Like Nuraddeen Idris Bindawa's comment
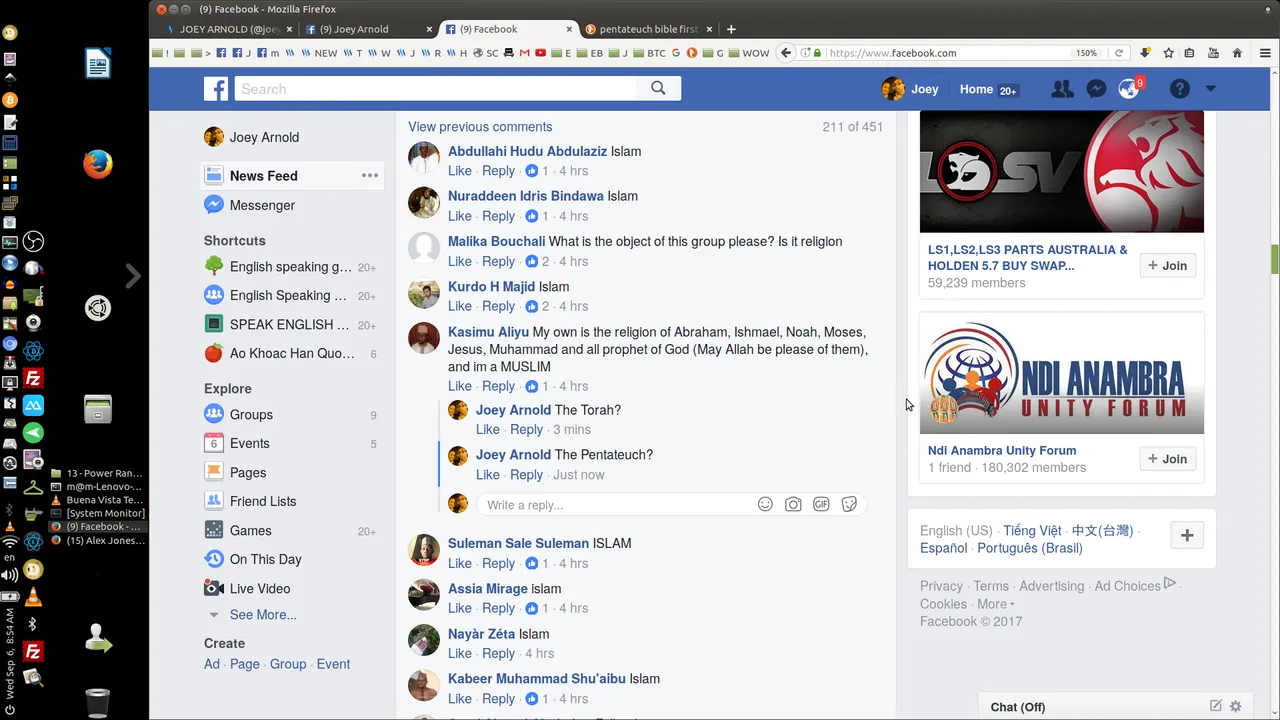 click(460, 216)
